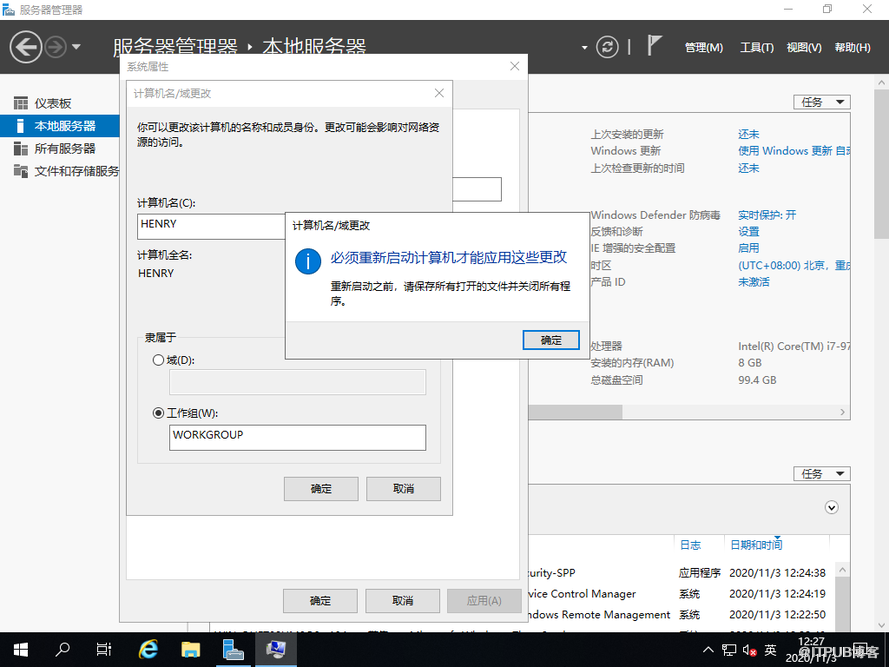Screen dimensions: 889x667
Task: Open the lower 任务 dropdown in events
Action: [822, 474]
